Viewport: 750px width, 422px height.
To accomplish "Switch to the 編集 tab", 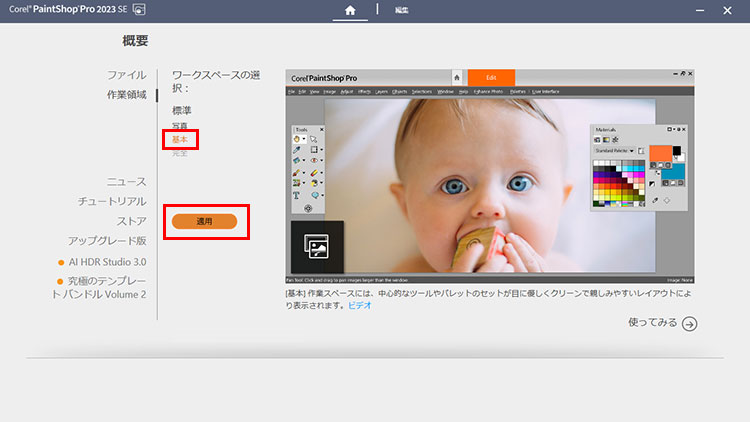I will (401, 10).
